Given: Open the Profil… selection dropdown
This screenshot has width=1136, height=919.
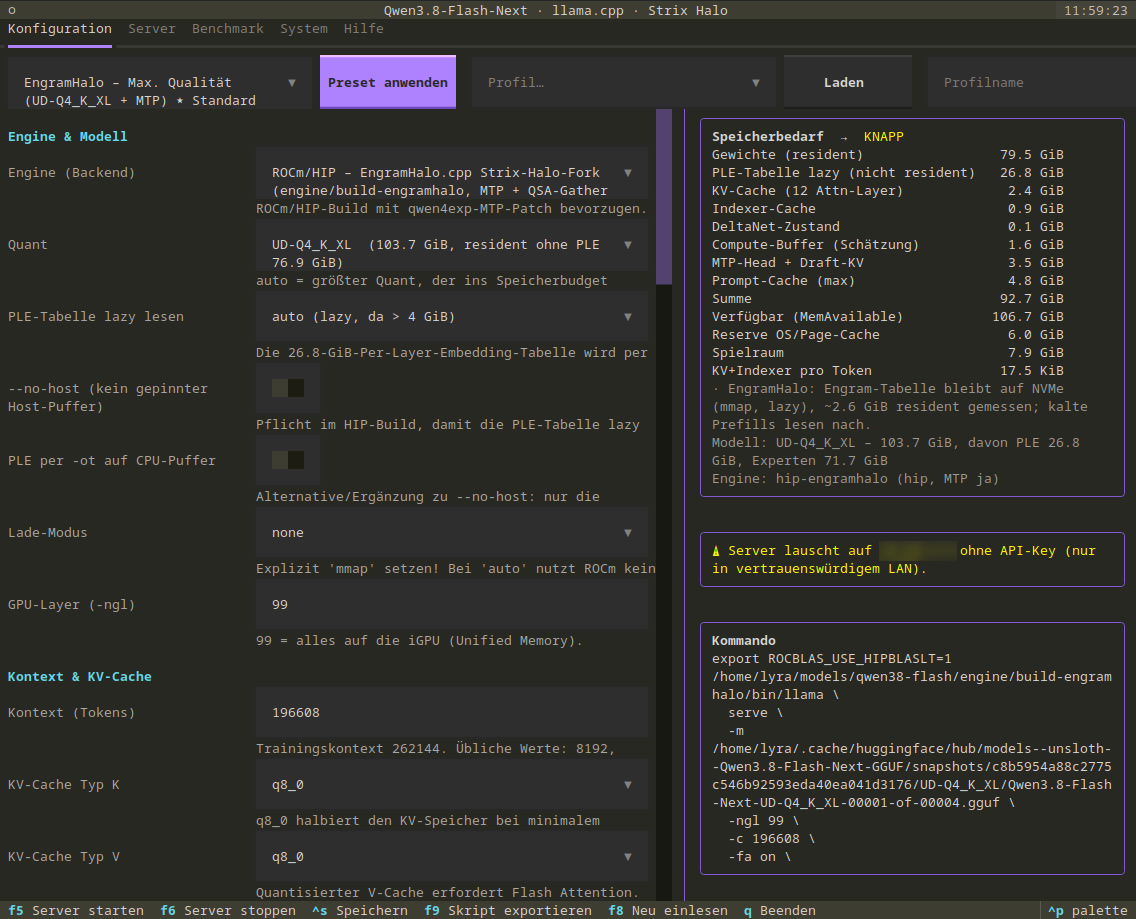Looking at the screenshot, I should (623, 83).
